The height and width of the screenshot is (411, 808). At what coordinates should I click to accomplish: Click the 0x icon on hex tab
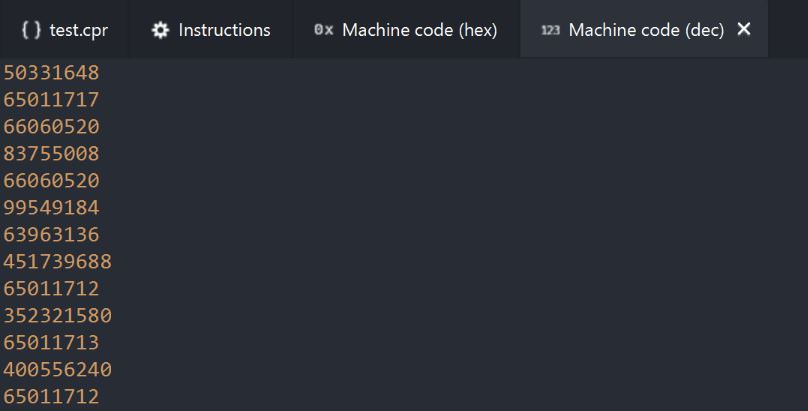[x=323, y=30]
